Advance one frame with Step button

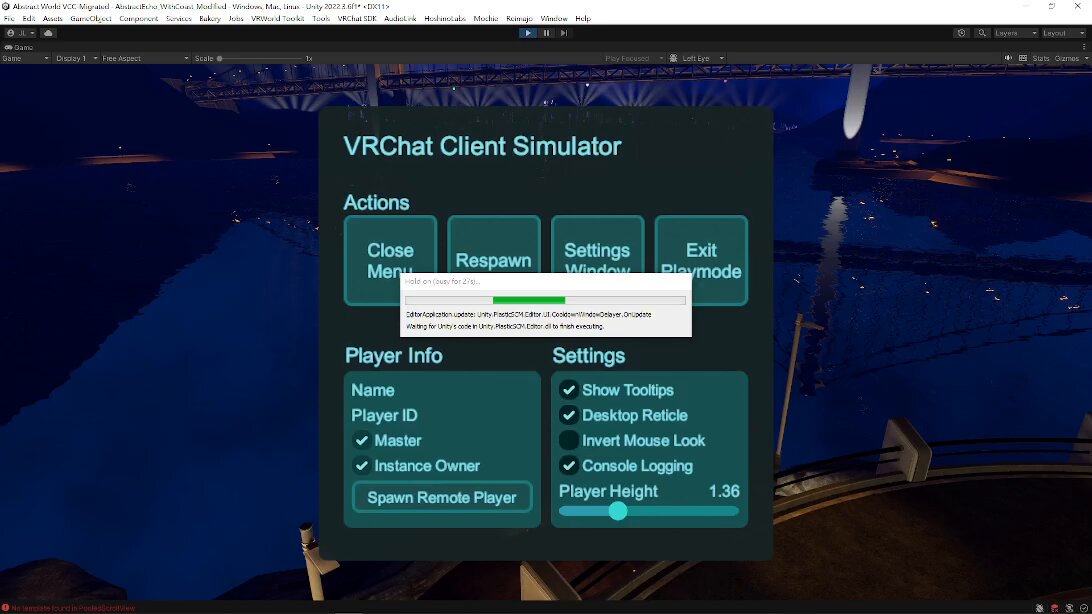[x=563, y=33]
